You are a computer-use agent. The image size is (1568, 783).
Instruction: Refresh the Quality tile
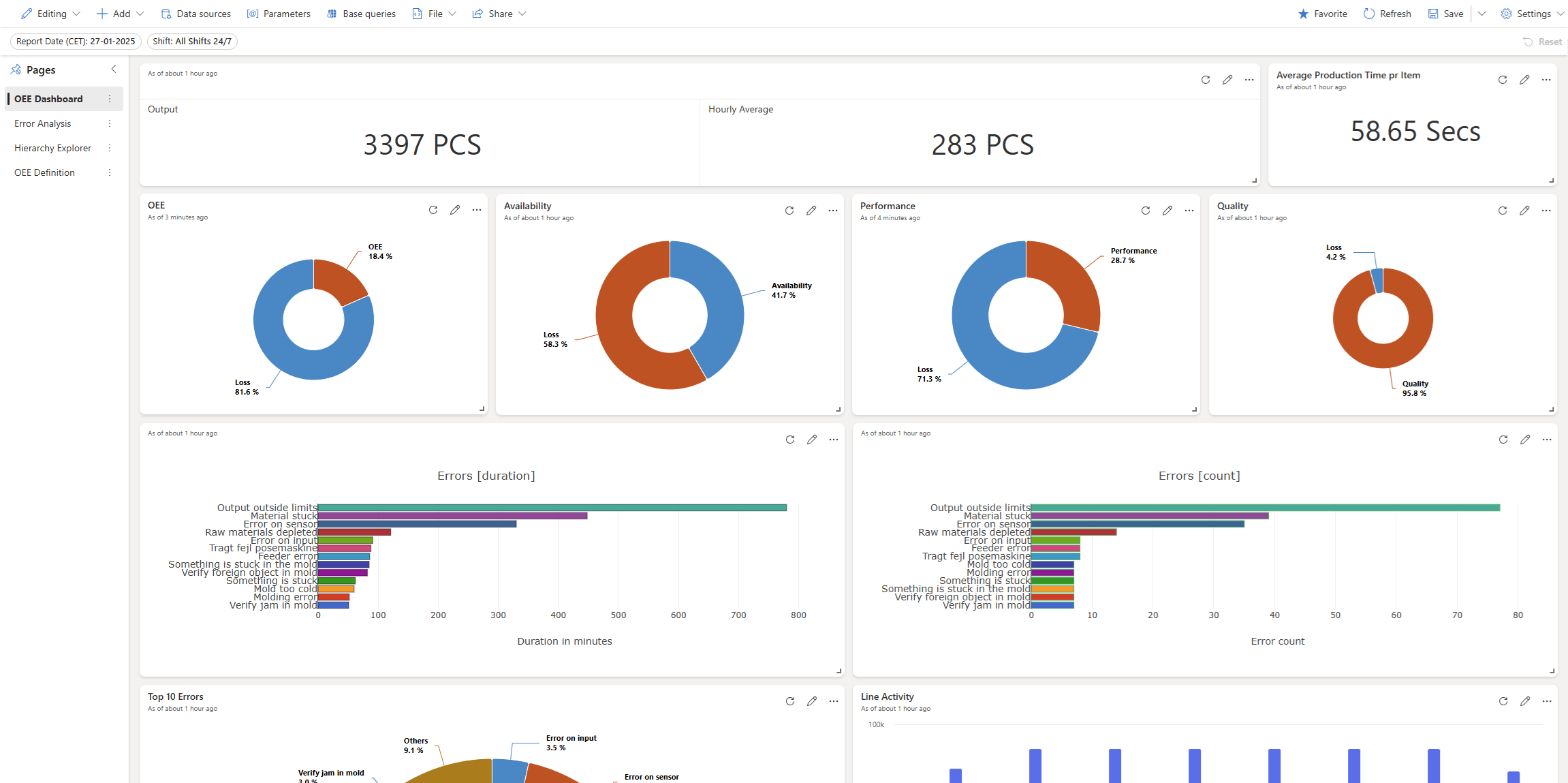(1503, 211)
